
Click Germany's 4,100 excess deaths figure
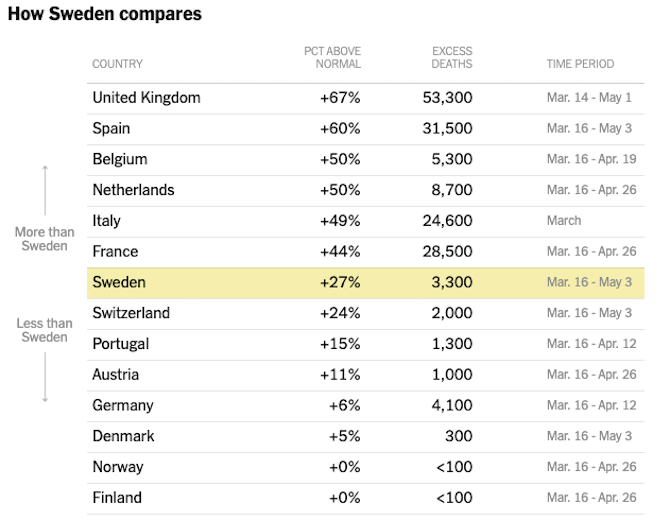451,406
